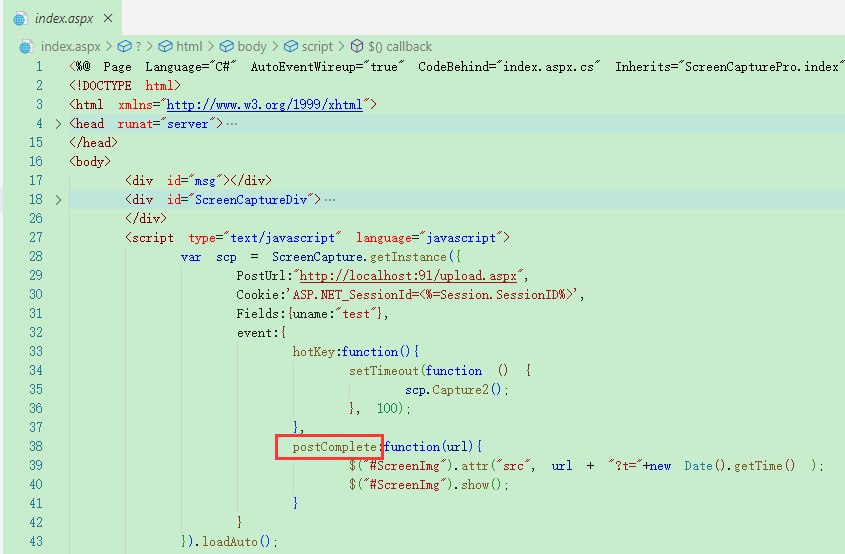Follow the localhost upload.aspx URL link
The height and width of the screenshot is (554, 845).
(x=408, y=276)
